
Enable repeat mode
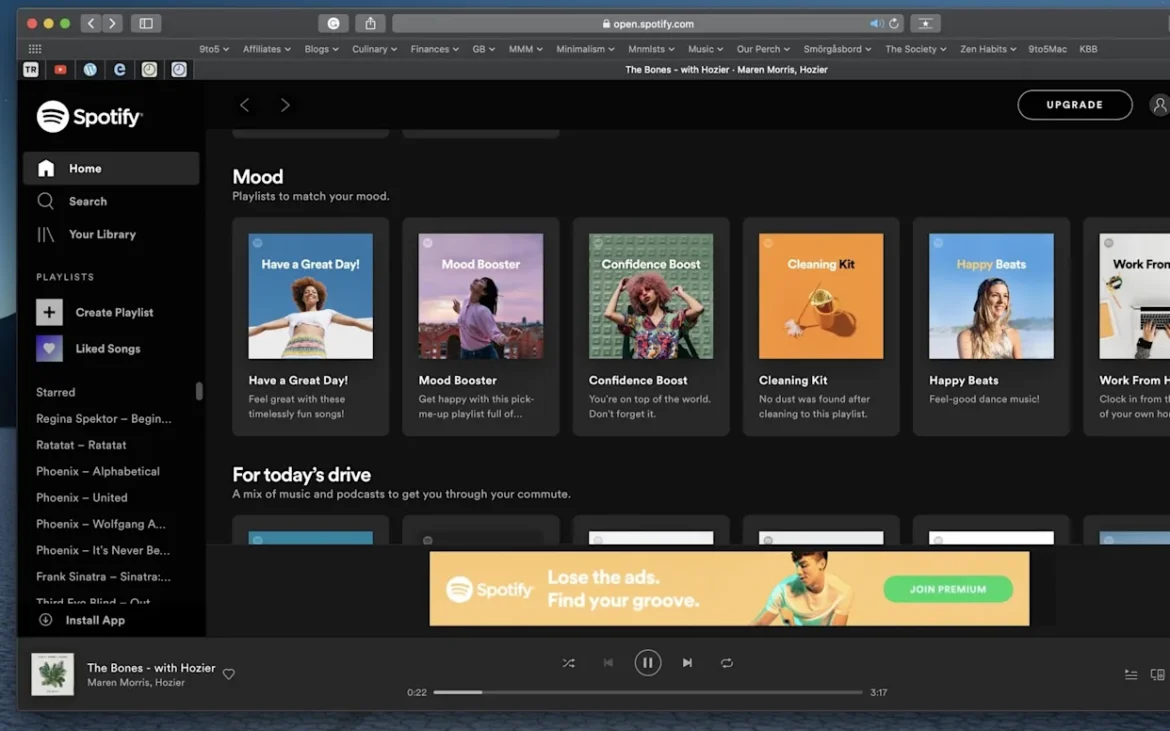pos(727,662)
